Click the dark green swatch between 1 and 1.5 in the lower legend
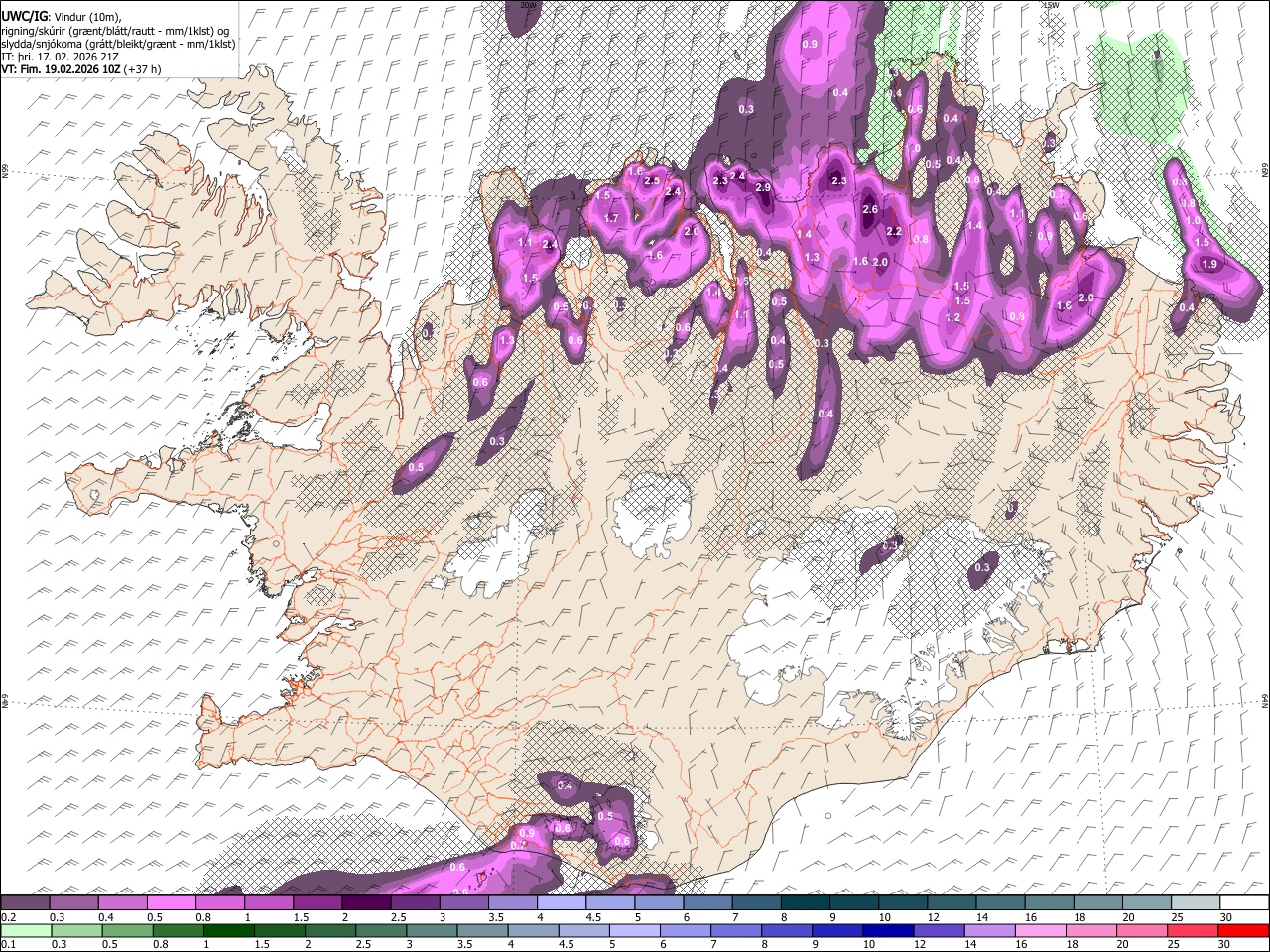1270x952 pixels. (x=229, y=930)
